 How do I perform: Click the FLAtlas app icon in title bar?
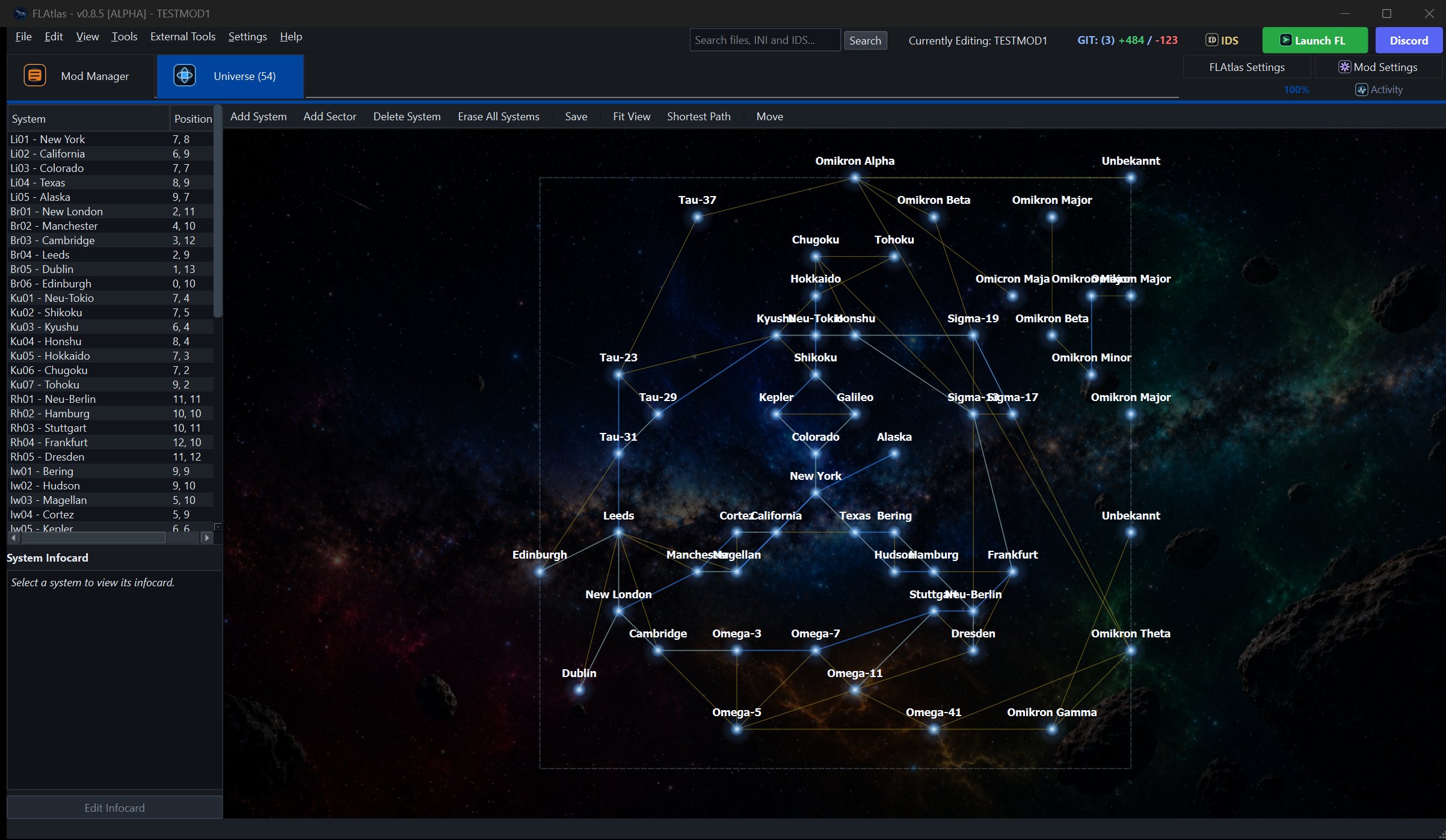coord(20,13)
